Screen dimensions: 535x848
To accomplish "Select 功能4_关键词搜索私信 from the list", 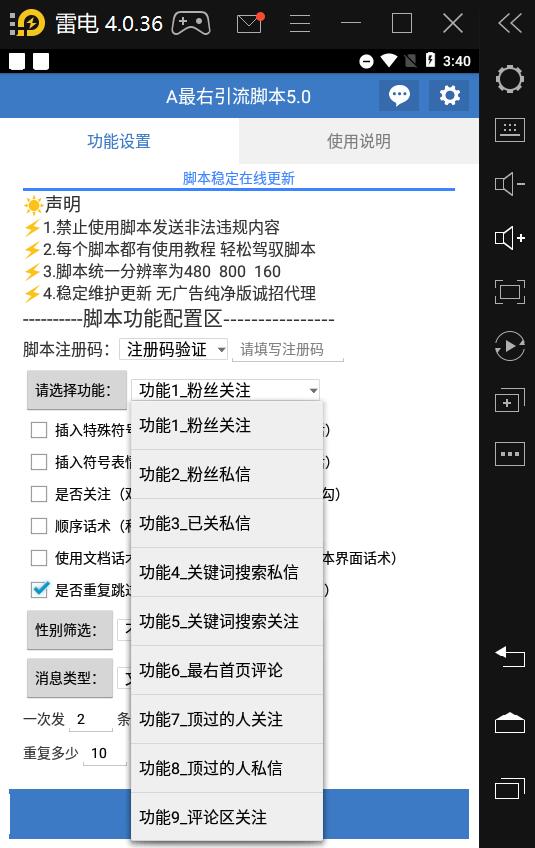I will [x=227, y=572].
